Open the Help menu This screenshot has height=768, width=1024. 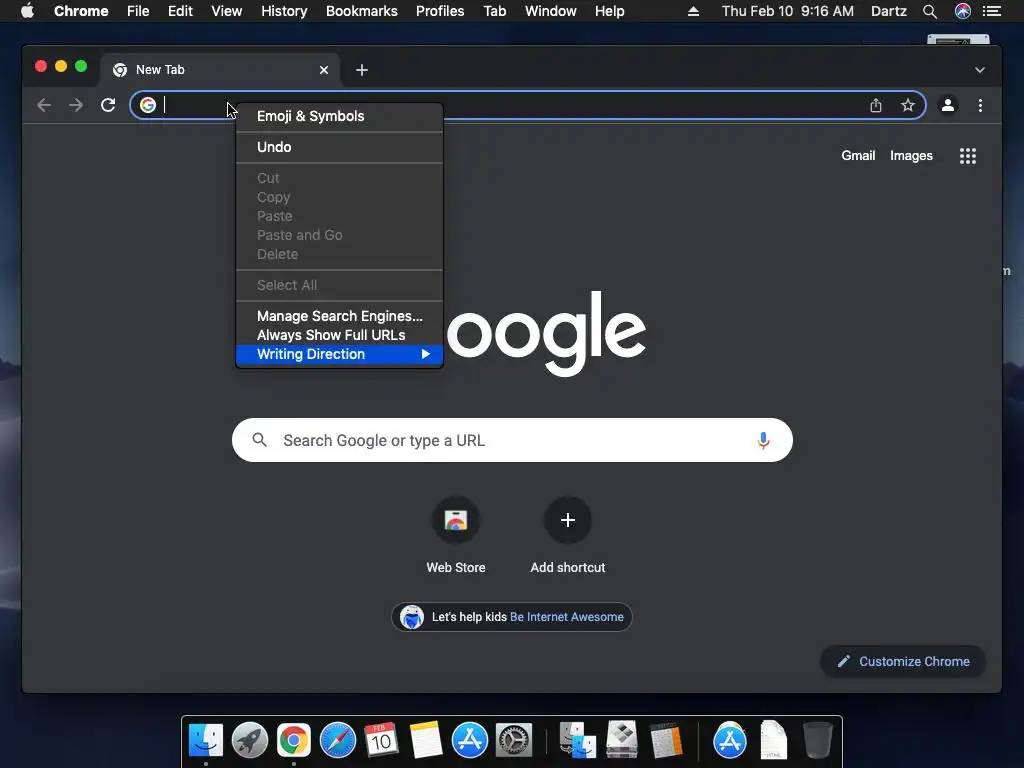pos(609,11)
